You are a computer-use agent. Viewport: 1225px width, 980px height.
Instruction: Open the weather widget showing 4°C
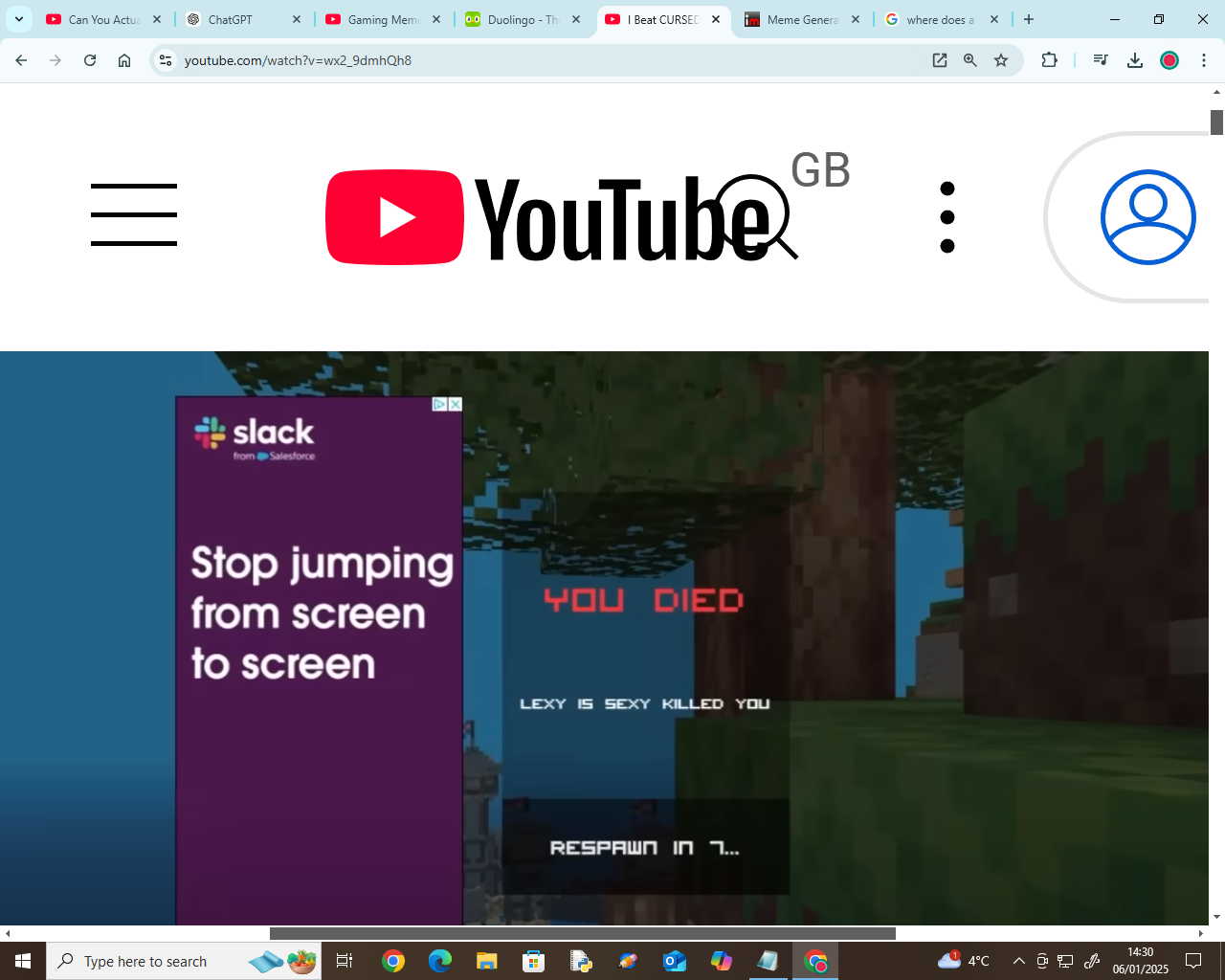pos(964,960)
